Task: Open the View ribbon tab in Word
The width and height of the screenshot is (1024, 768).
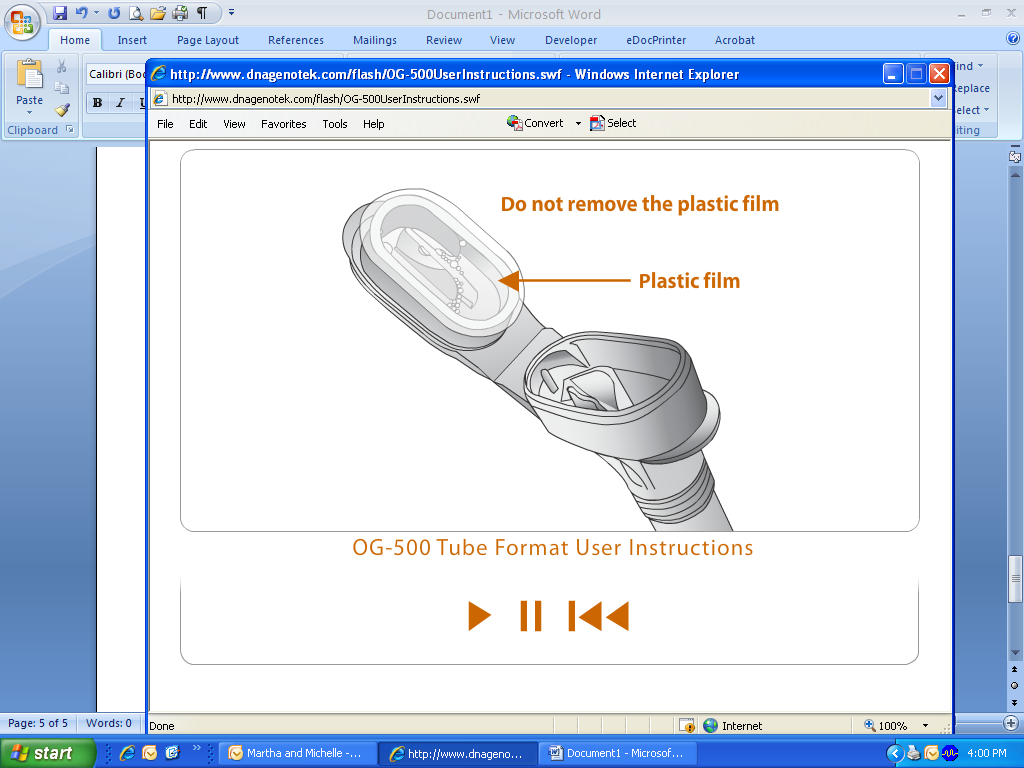Action: click(502, 40)
